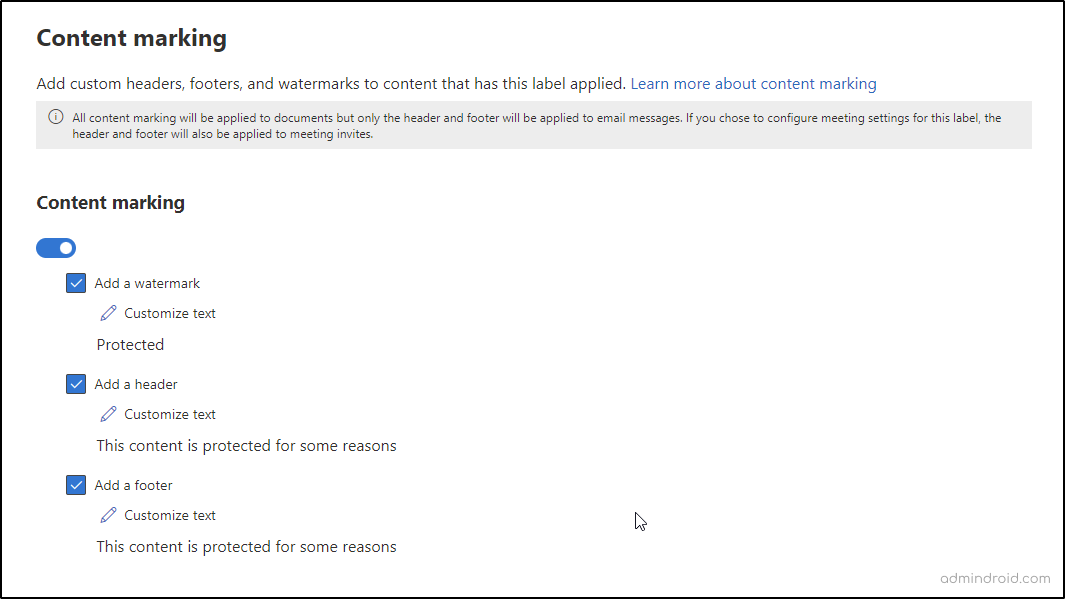Click the Content marking section heading
The width and height of the screenshot is (1065, 599).
[x=110, y=202]
